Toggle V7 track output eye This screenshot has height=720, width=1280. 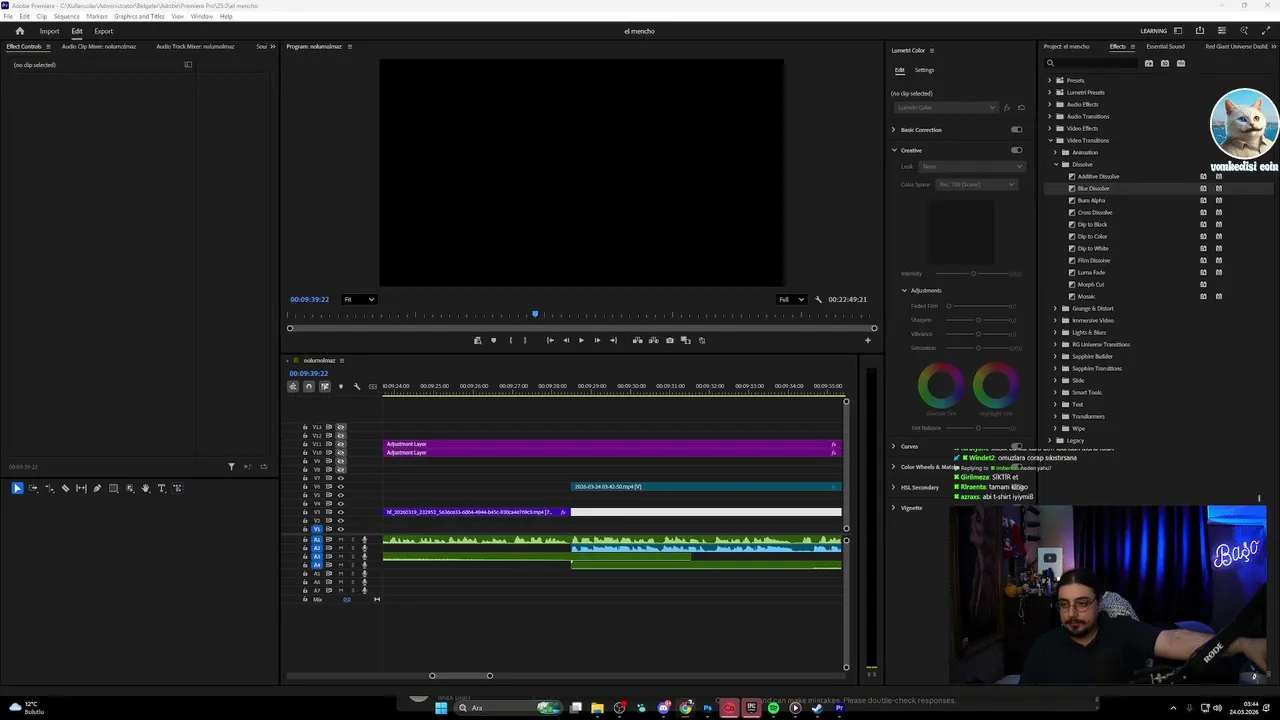340,478
